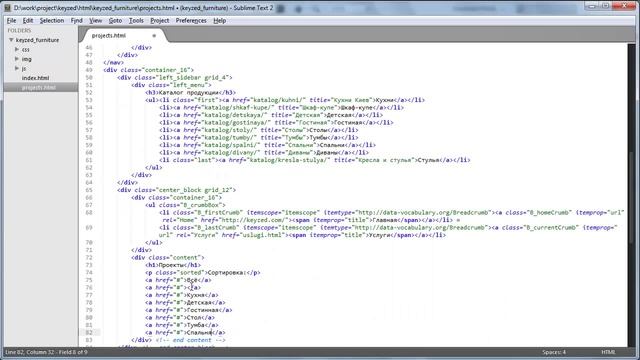
Task: Click 'center_block grid_12' class on line 65
Action: click(x=195, y=190)
